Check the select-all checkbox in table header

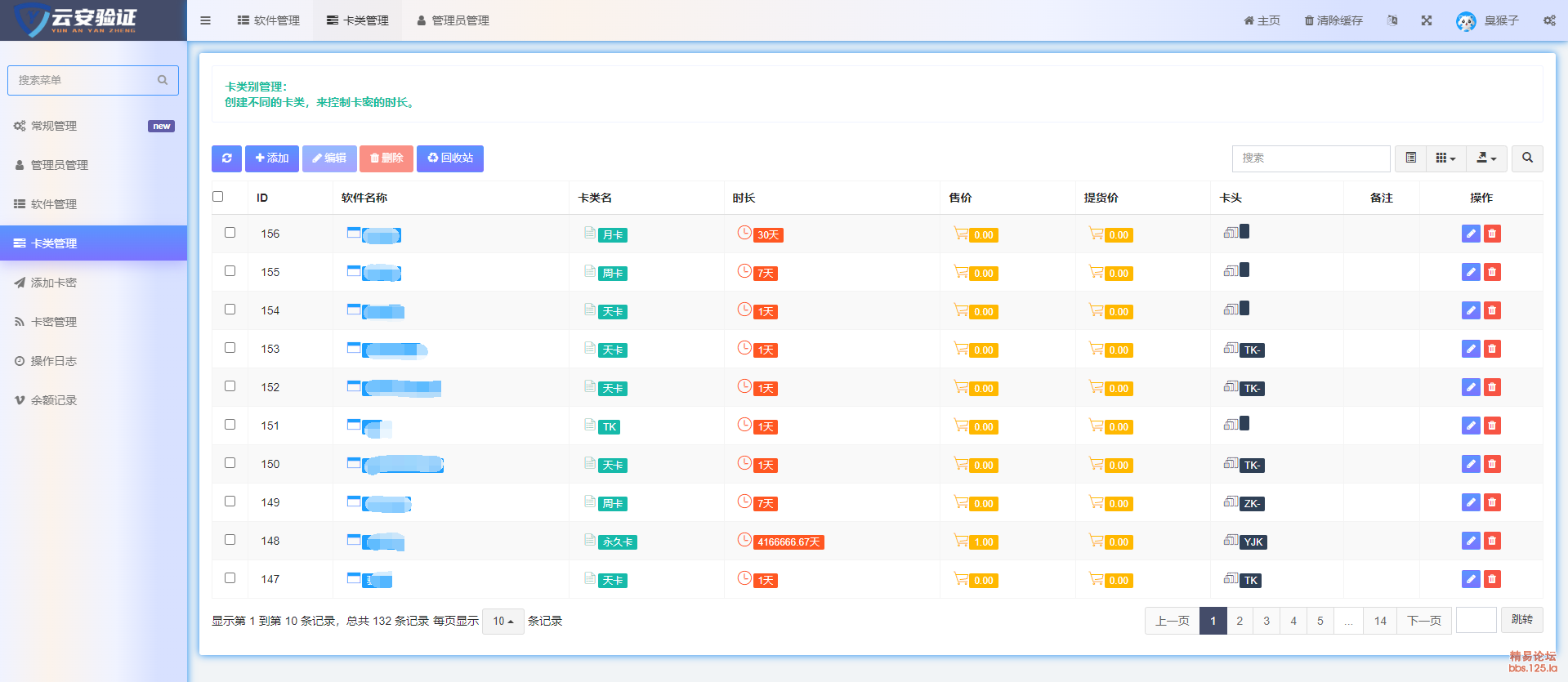point(218,197)
